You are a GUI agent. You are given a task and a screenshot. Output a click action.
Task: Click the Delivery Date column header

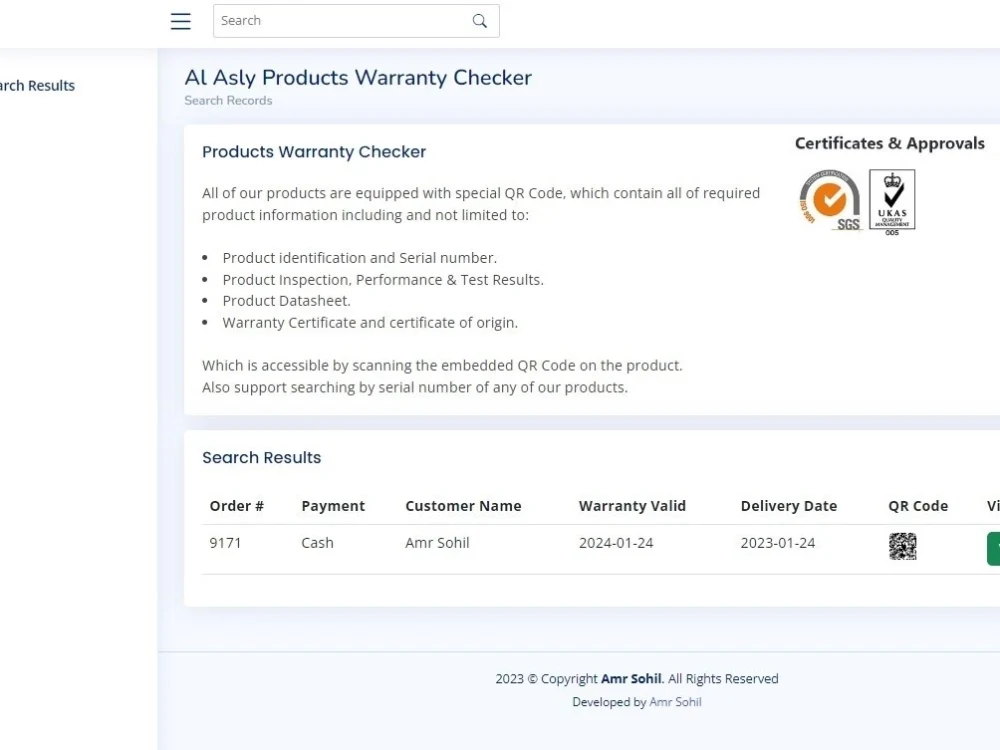point(788,505)
